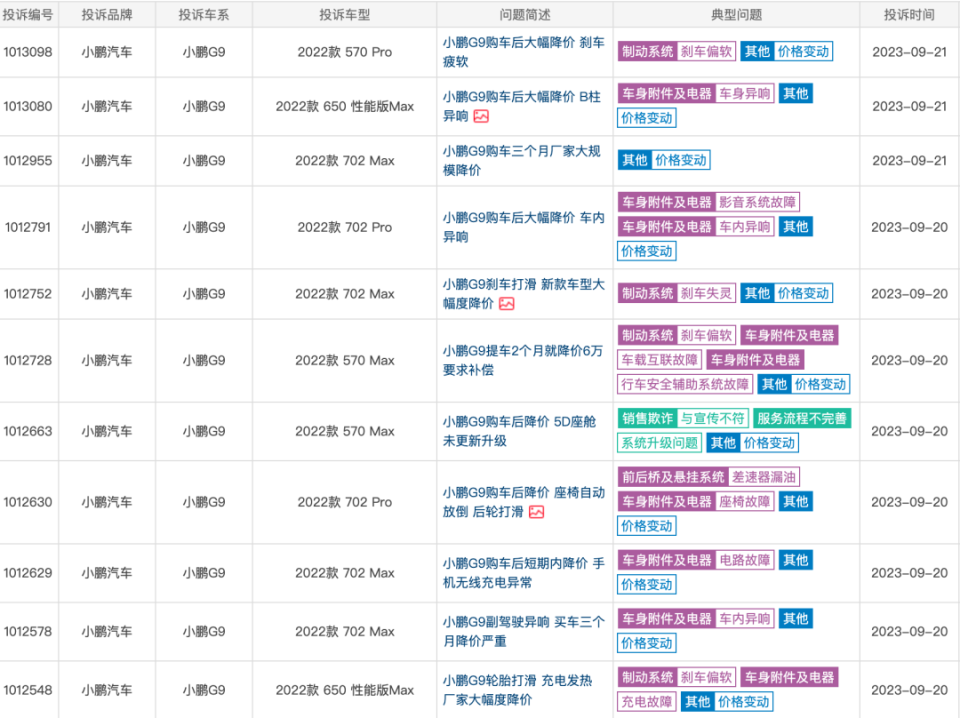Select complaint number 1013080
Screen dimensions: 960x718
click(x=28, y=107)
